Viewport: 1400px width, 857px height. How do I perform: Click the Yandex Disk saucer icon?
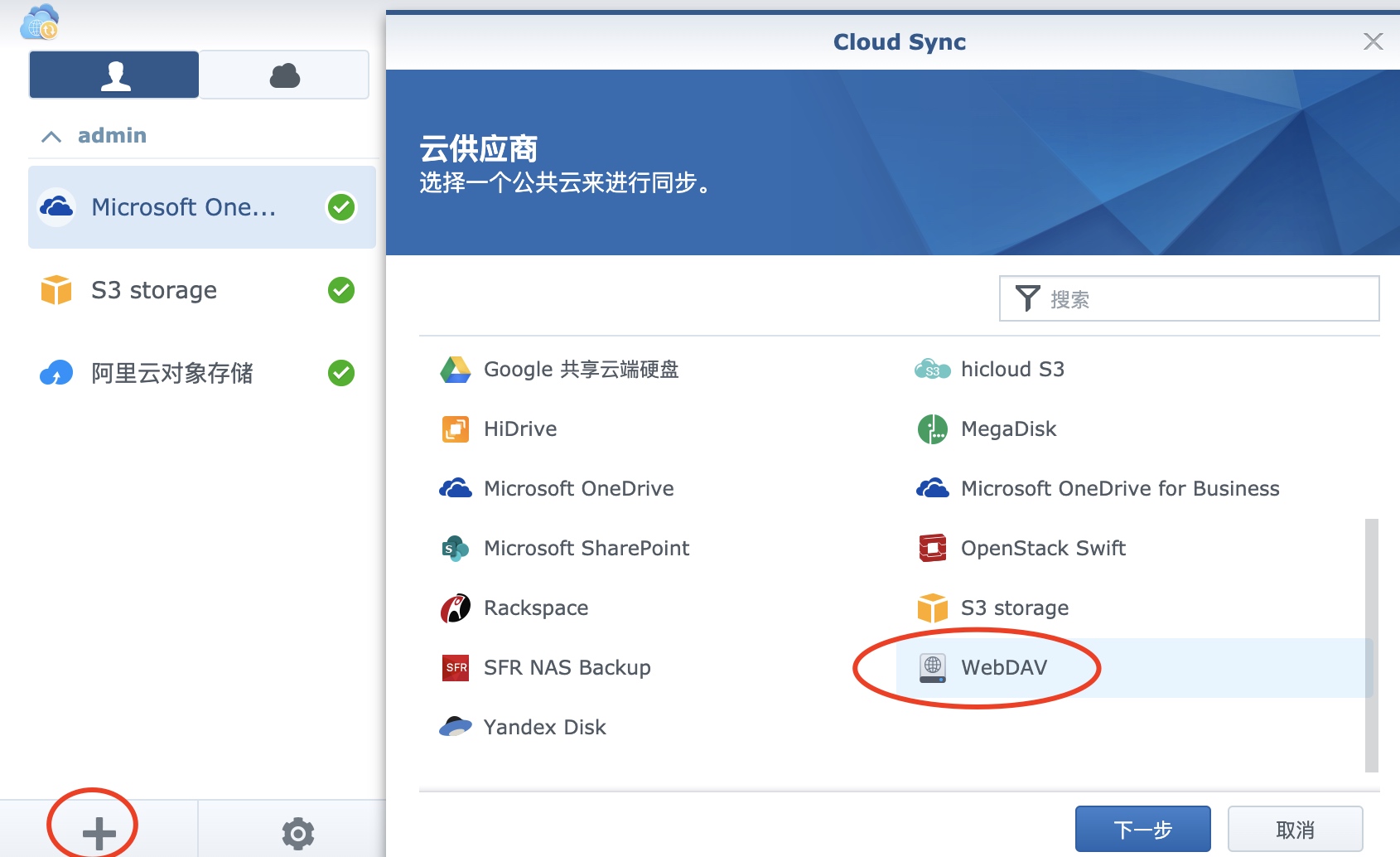(x=456, y=728)
